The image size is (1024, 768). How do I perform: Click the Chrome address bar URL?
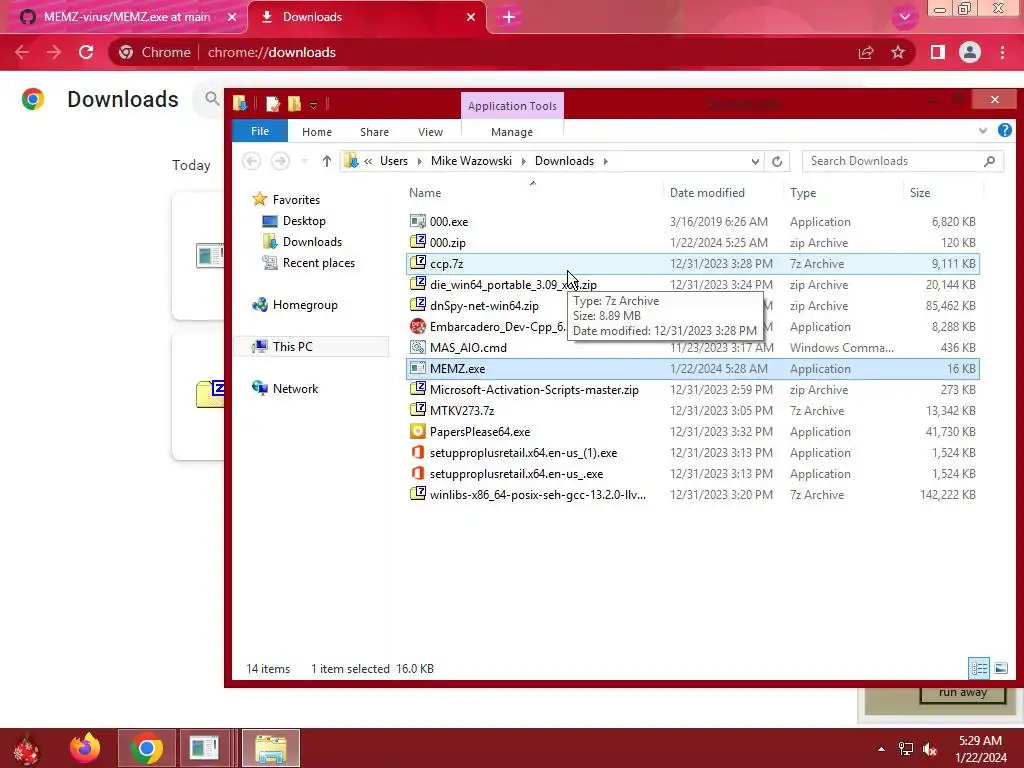pyautogui.click(x=271, y=52)
